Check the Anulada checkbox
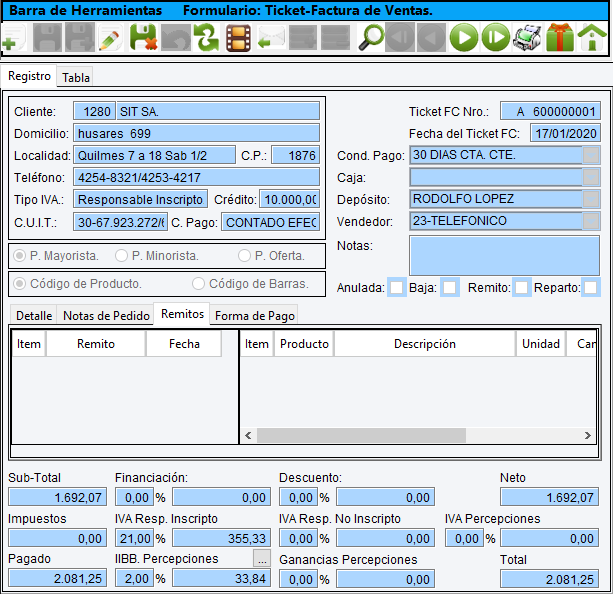613x594 pixels. pyautogui.click(x=397, y=288)
